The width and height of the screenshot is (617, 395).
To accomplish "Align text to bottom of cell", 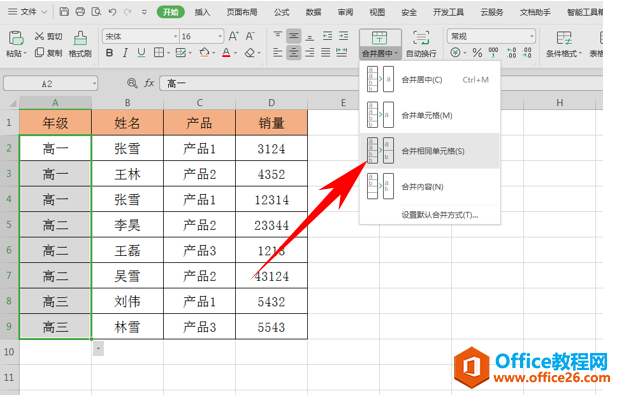I will 310,36.
